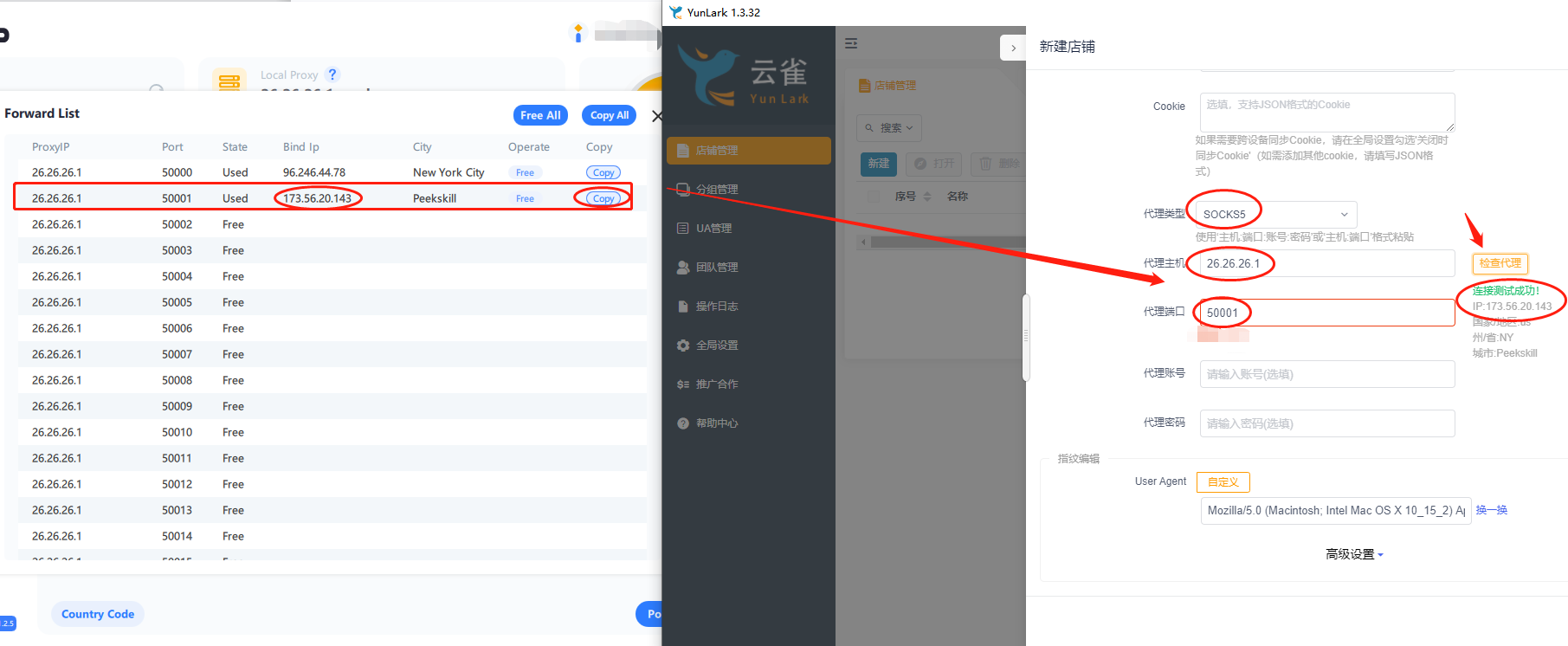Open 分组管理 in YunLark sidebar
The width and height of the screenshot is (1568, 646).
749,190
